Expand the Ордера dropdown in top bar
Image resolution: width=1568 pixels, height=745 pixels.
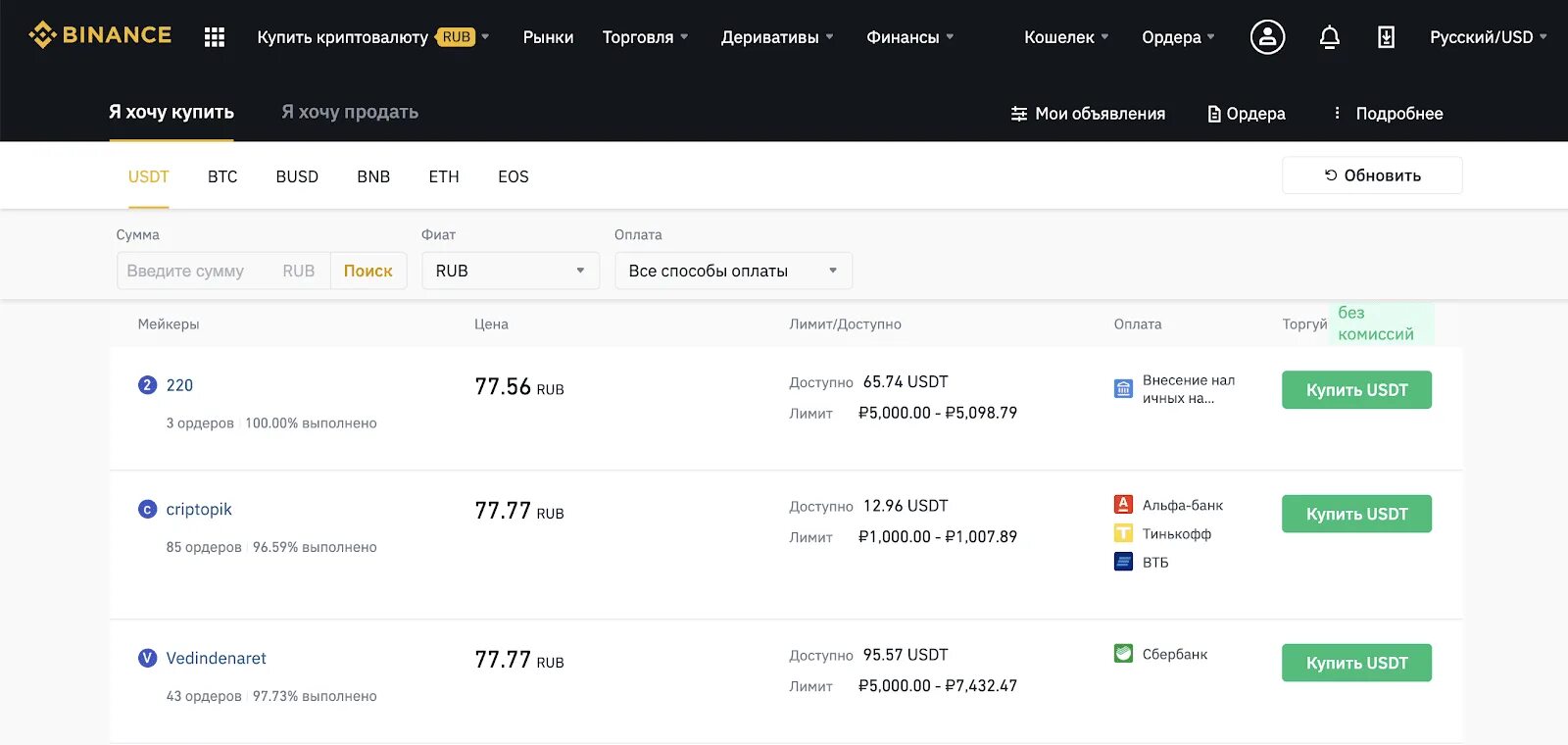(x=1178, y=37)
